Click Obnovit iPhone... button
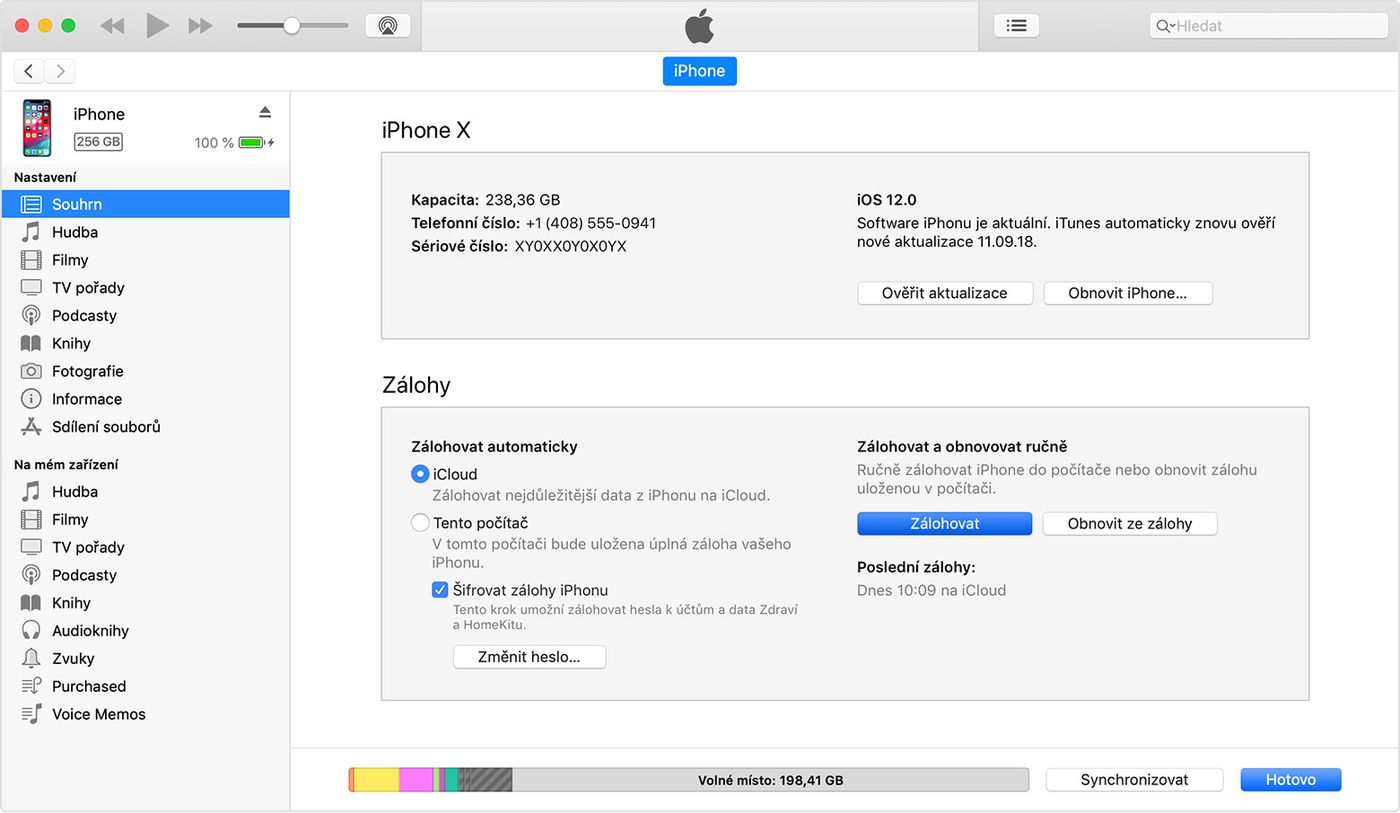This screenshot has width=1400, height=813. [x=1128, y=293]
